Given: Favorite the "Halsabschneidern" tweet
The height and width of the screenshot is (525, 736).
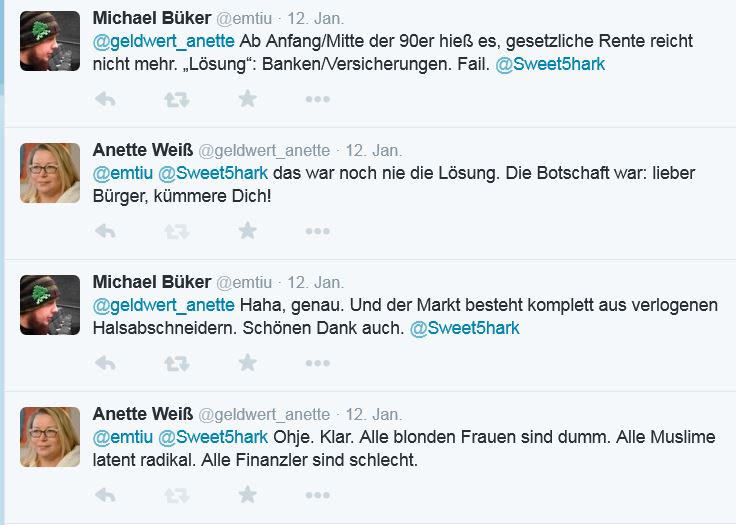Looking at the screenshot, I should tap(247, 363).
